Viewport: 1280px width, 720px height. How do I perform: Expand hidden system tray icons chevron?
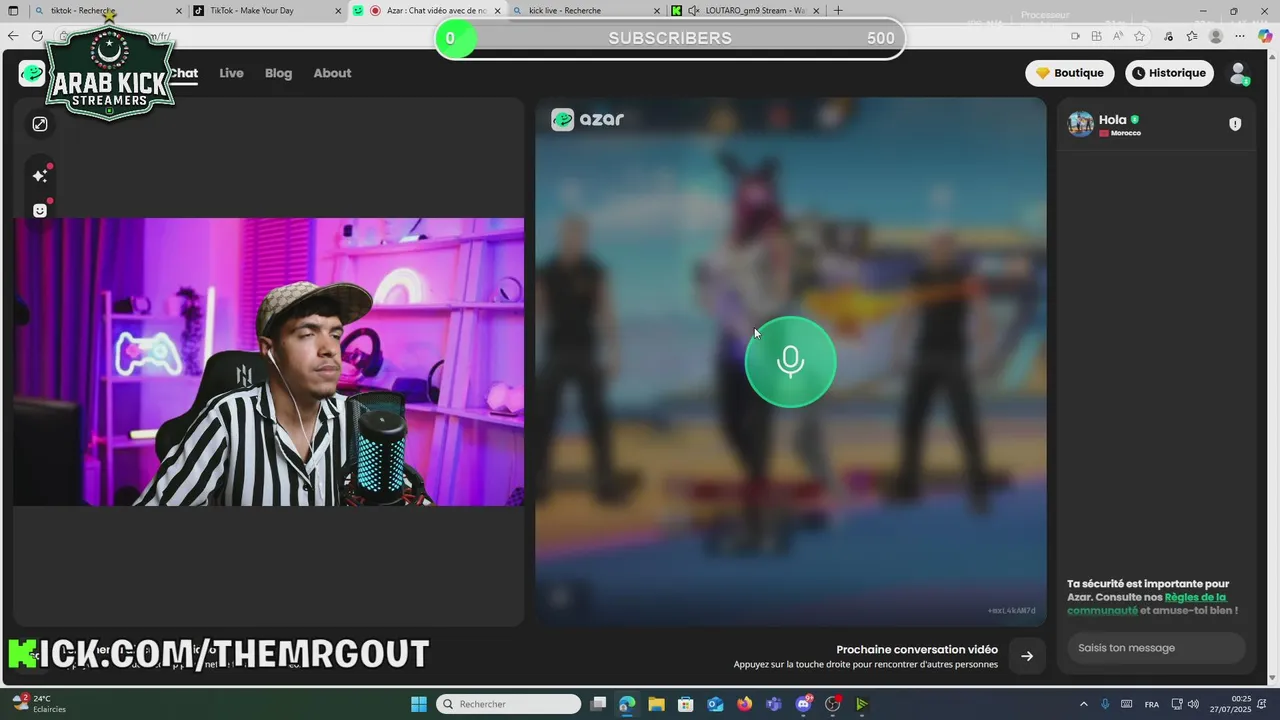tap(1084, 704)
